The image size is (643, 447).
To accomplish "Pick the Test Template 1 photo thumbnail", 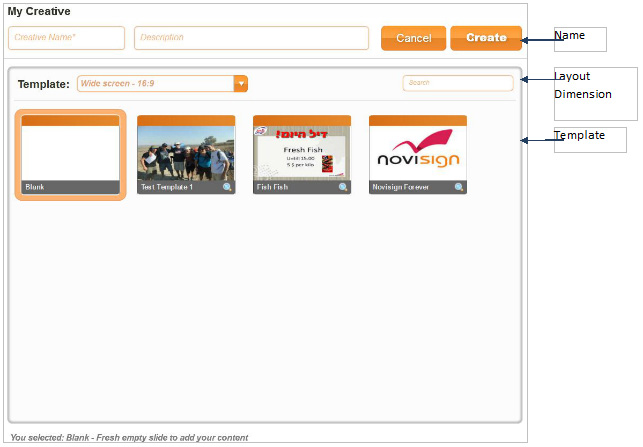I will (186, 155).
